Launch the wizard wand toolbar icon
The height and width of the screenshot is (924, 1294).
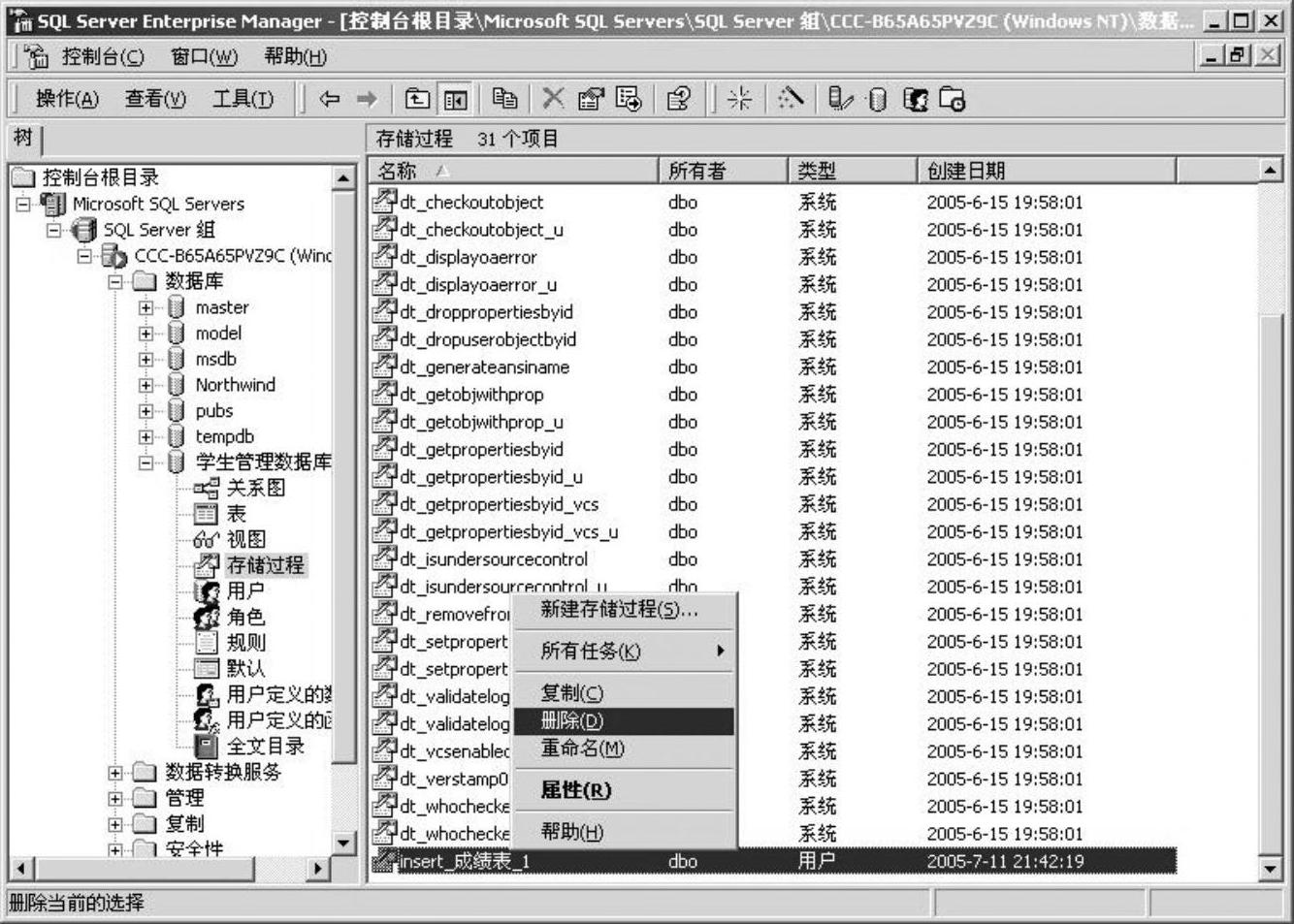[x=792, y=99]
